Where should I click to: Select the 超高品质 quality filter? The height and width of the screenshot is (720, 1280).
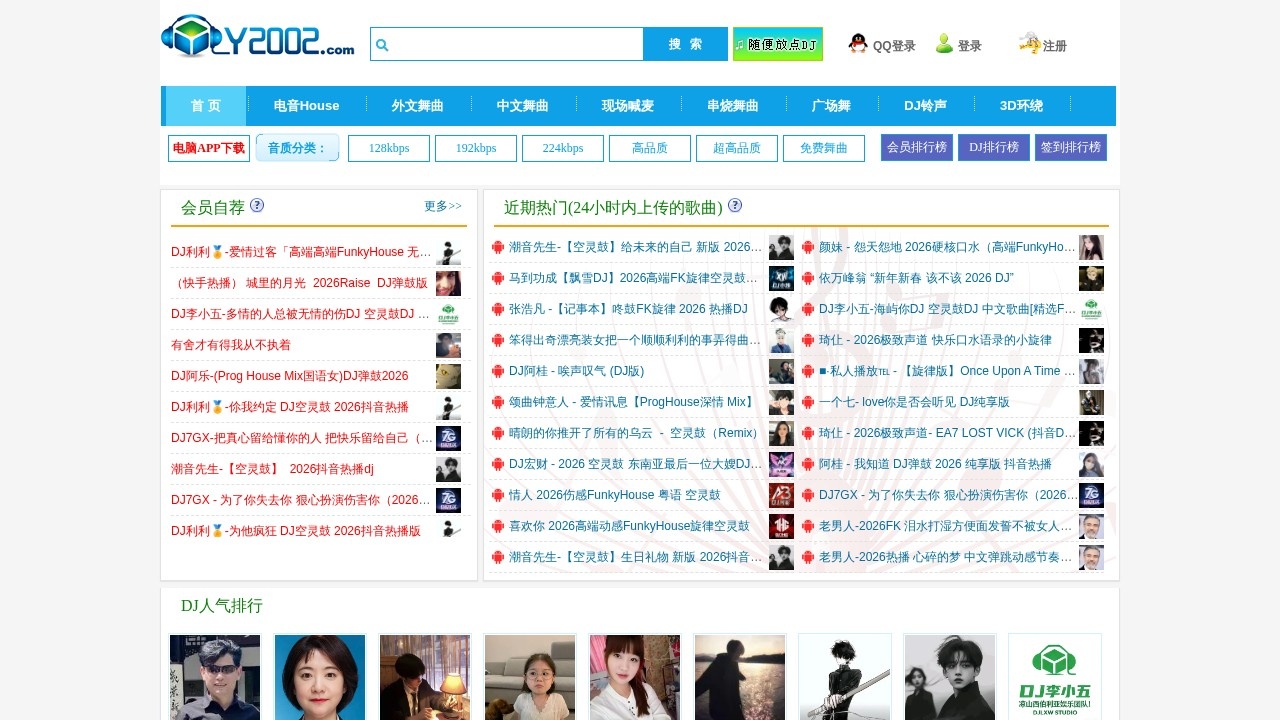(x=737, y=148)
